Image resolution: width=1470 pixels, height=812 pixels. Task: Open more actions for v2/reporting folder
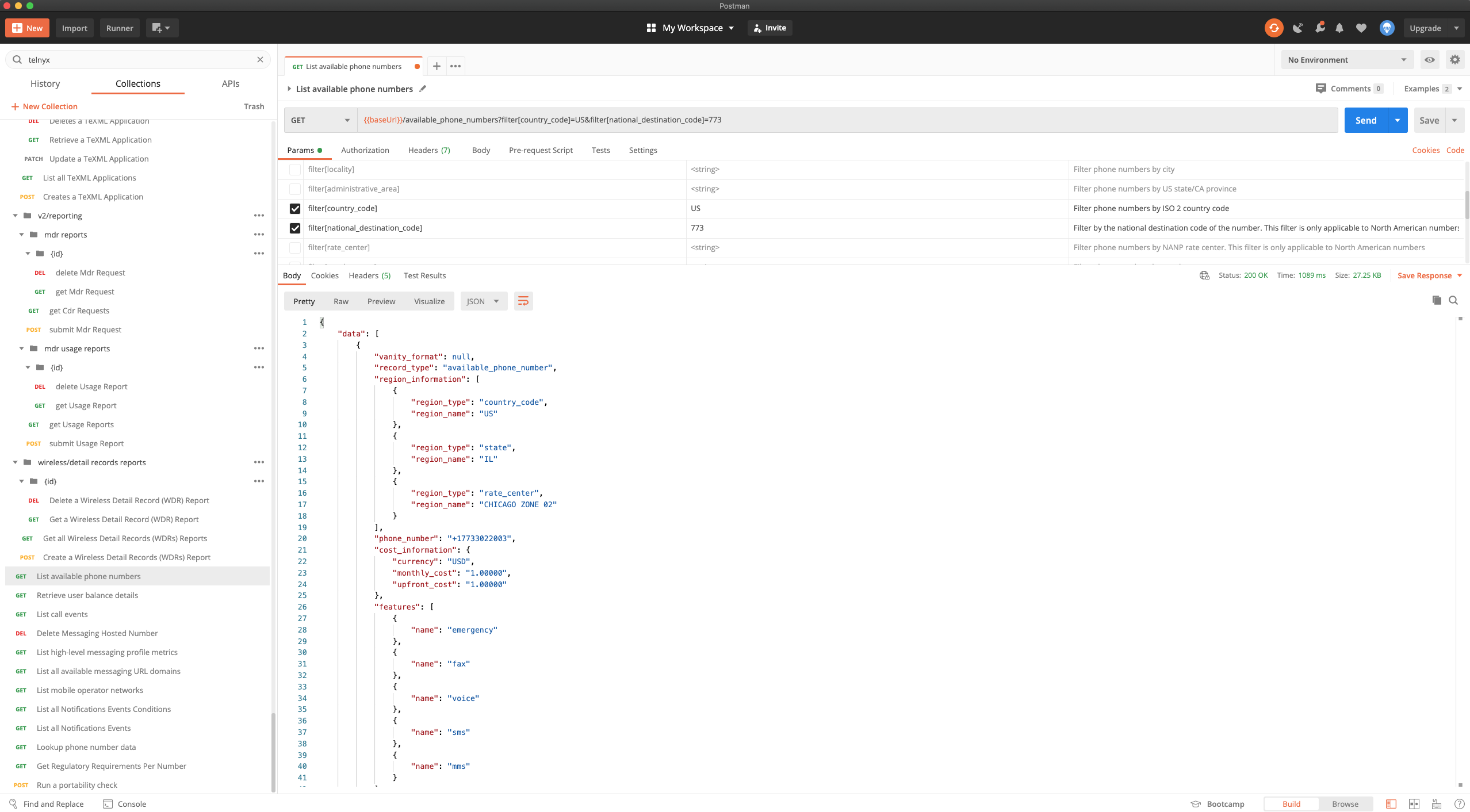point(259,216)
